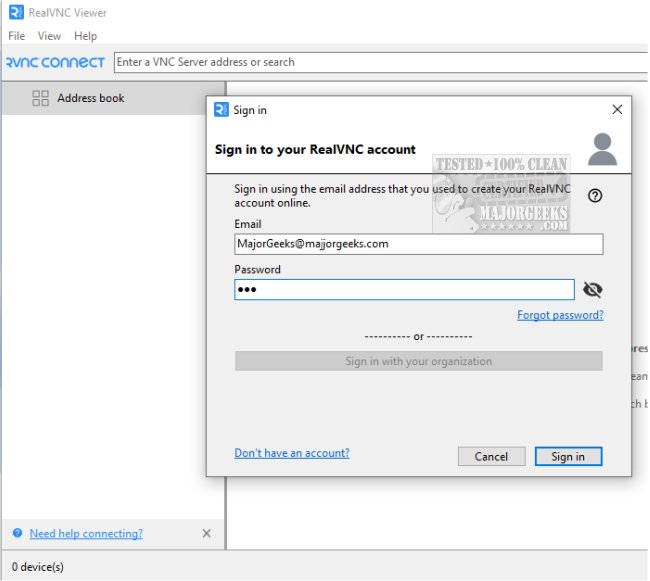The width and height of the screenshot is (650, 581).
Task: Click the Cancel button
Action: (491, 456)
